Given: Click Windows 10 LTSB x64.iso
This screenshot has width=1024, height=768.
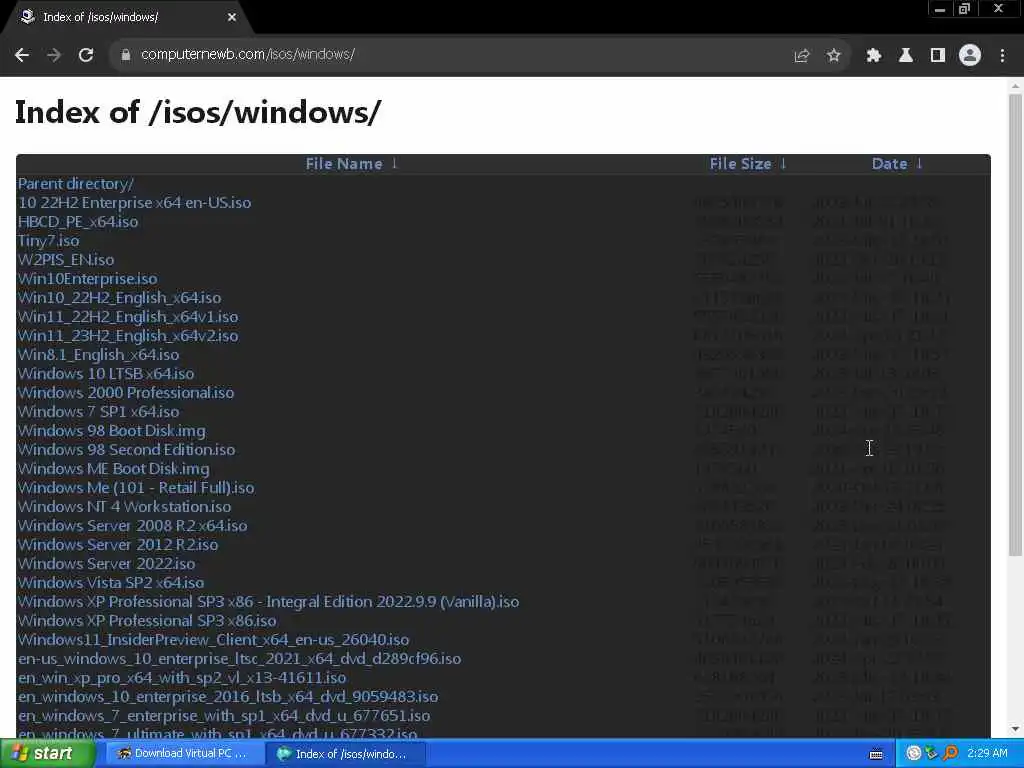Looking at the screenshot, I should [x=106, y=374].
